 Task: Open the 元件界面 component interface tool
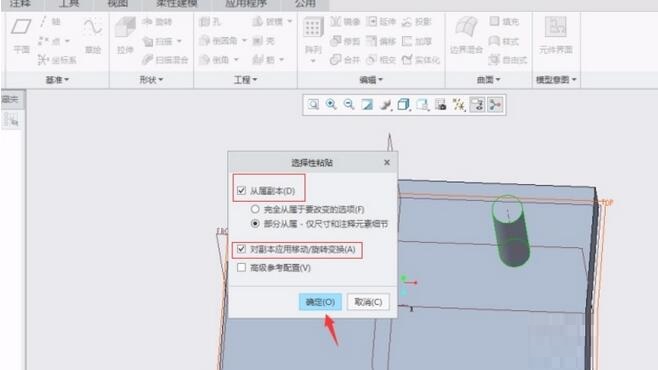pyautogui.click(x=556, y=36)
